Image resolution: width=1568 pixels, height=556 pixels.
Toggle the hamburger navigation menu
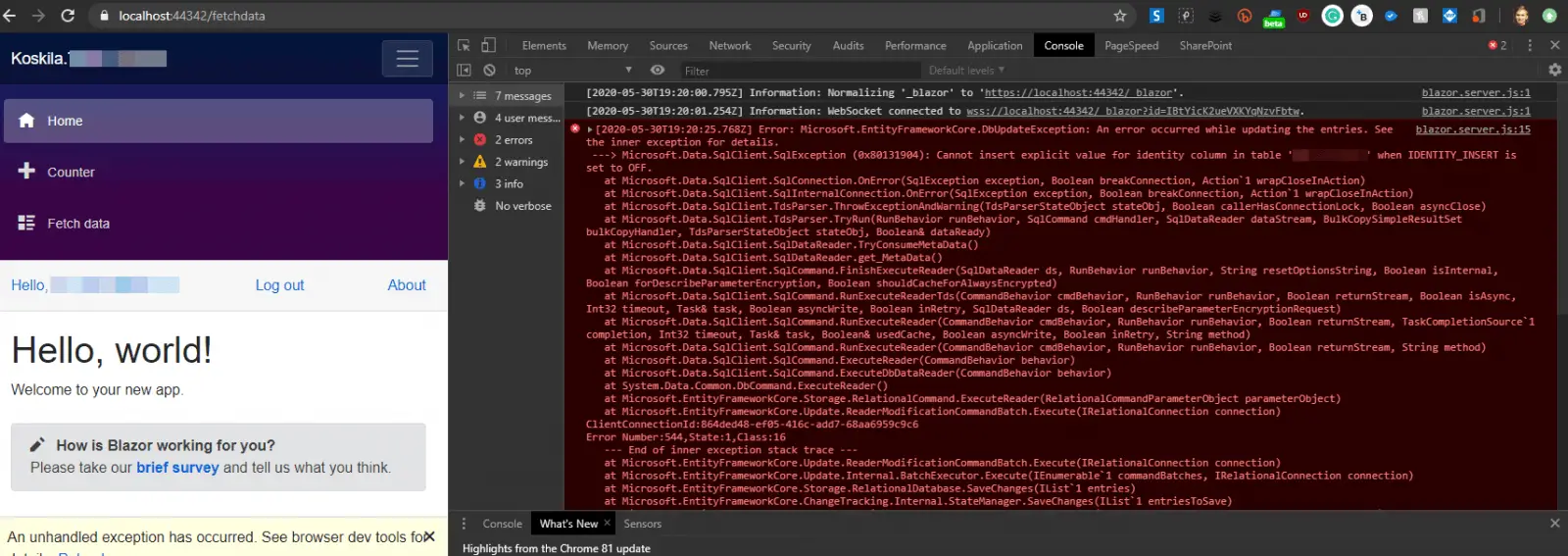point(407,59)
